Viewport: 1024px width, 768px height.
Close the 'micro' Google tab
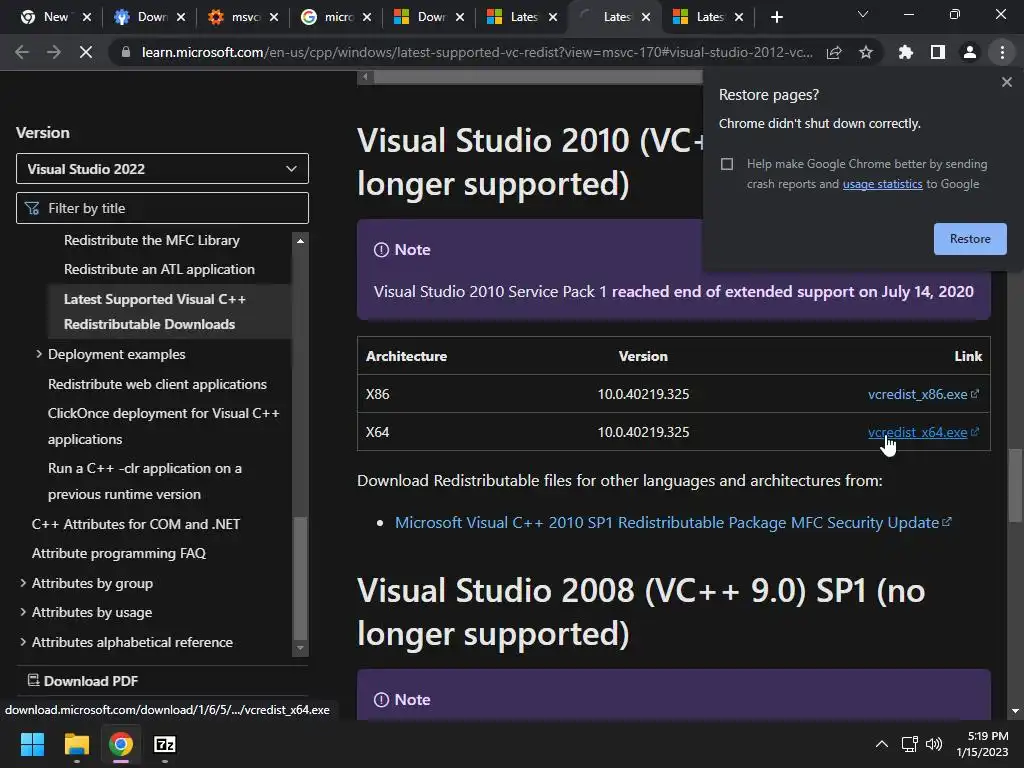(x=367, y=17)
